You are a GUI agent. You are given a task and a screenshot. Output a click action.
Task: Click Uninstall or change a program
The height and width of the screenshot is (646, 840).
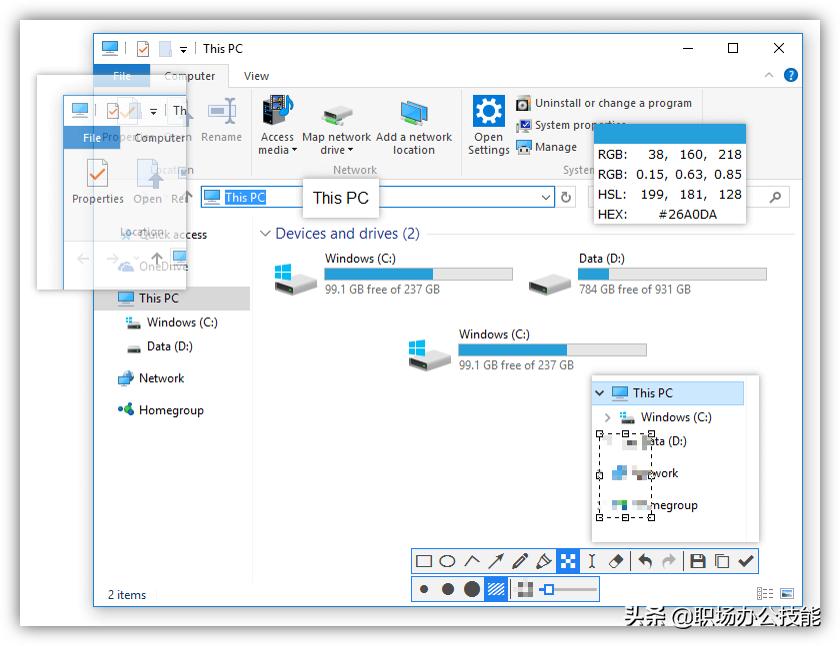[x=612, y=103]
